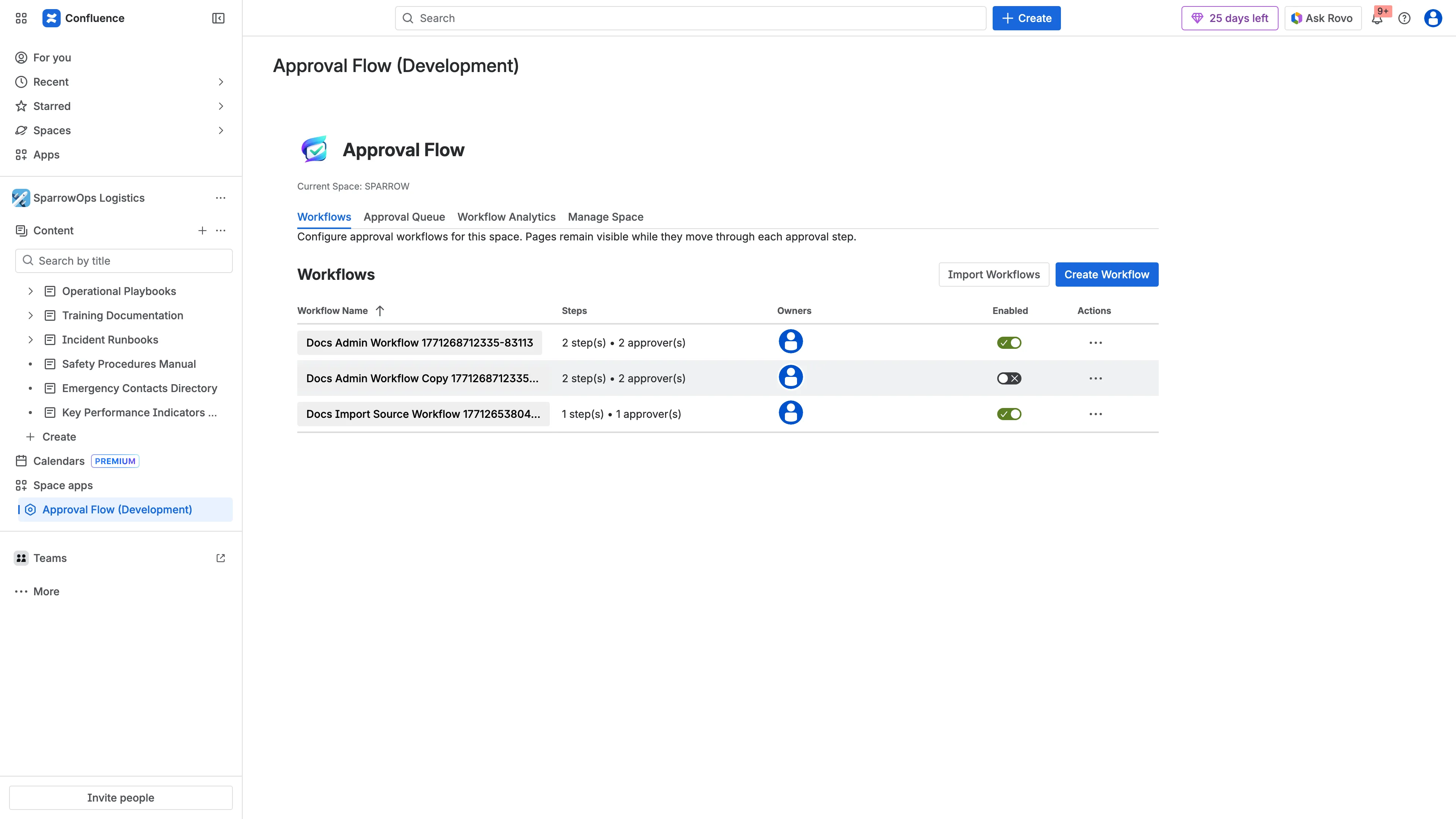1456x819 pixels.
Task: Click the Import Workflows button
Action: click(x=993, y=275)
